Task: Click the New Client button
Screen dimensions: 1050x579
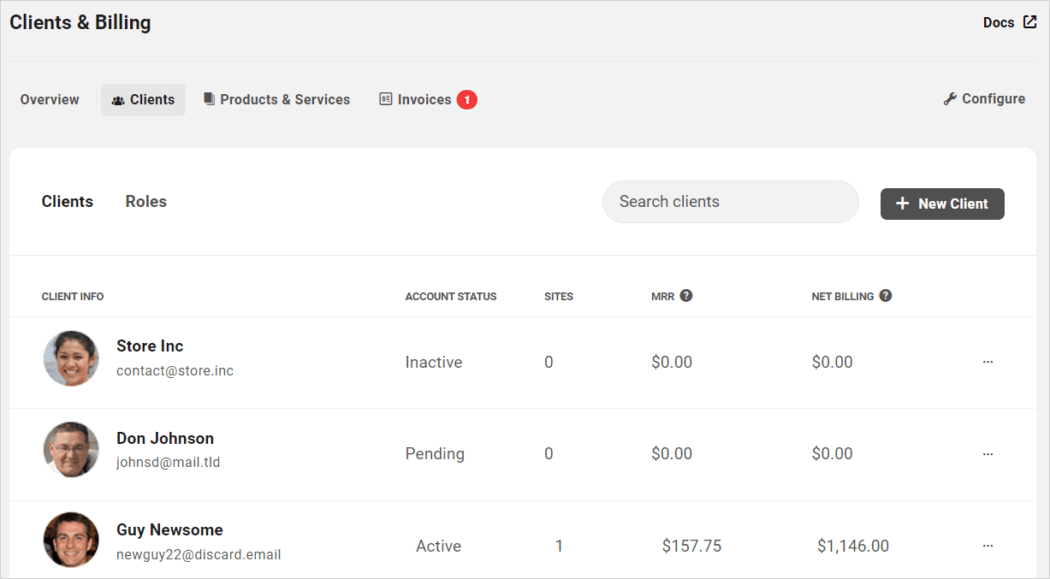Action: (x=942, y=203)
